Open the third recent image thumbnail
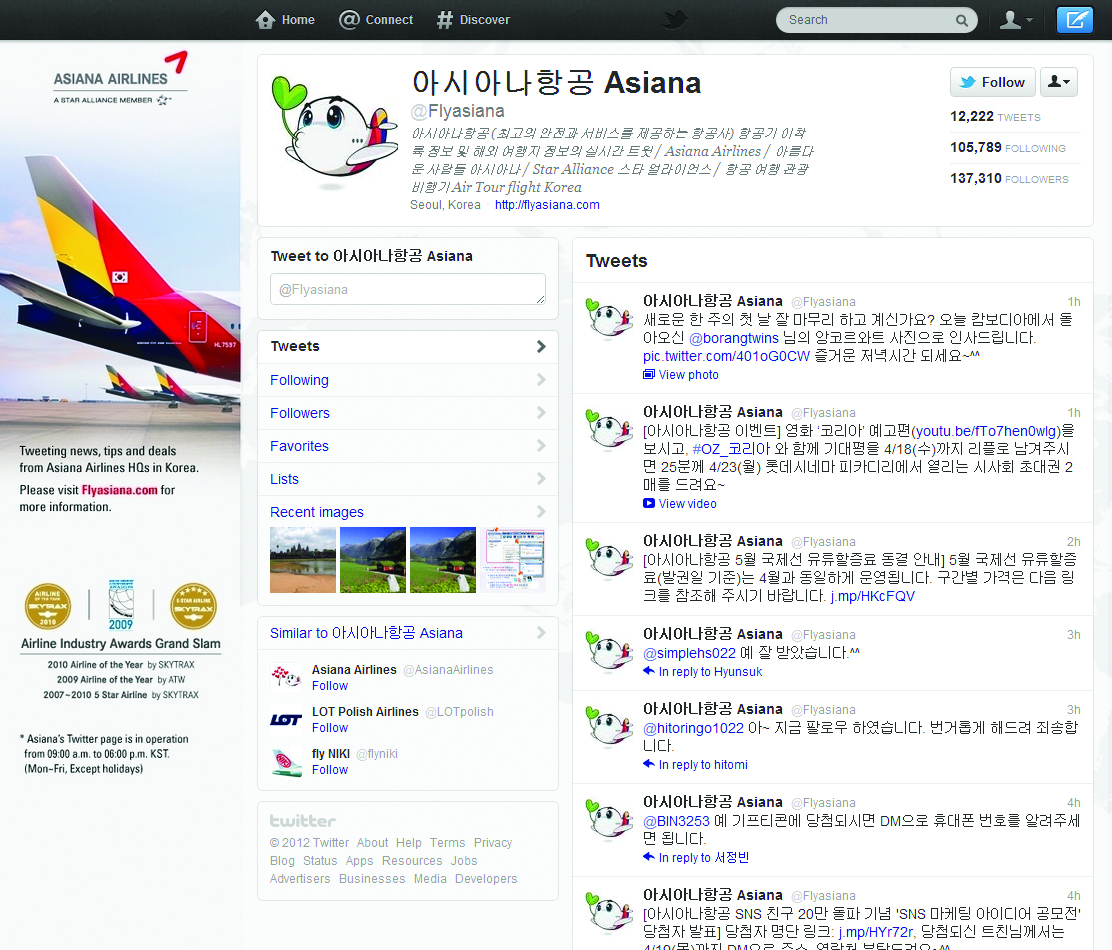The image size is (1112, 950). click(443, 560)
